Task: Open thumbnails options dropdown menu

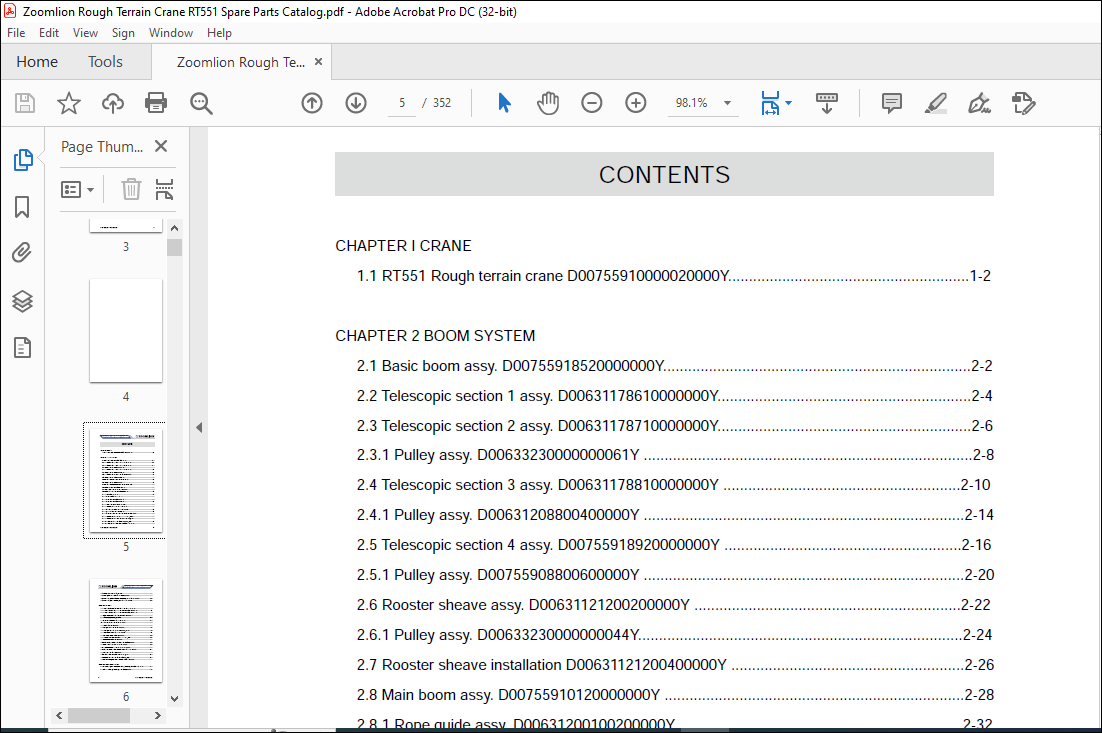Action: click(77, 190)
